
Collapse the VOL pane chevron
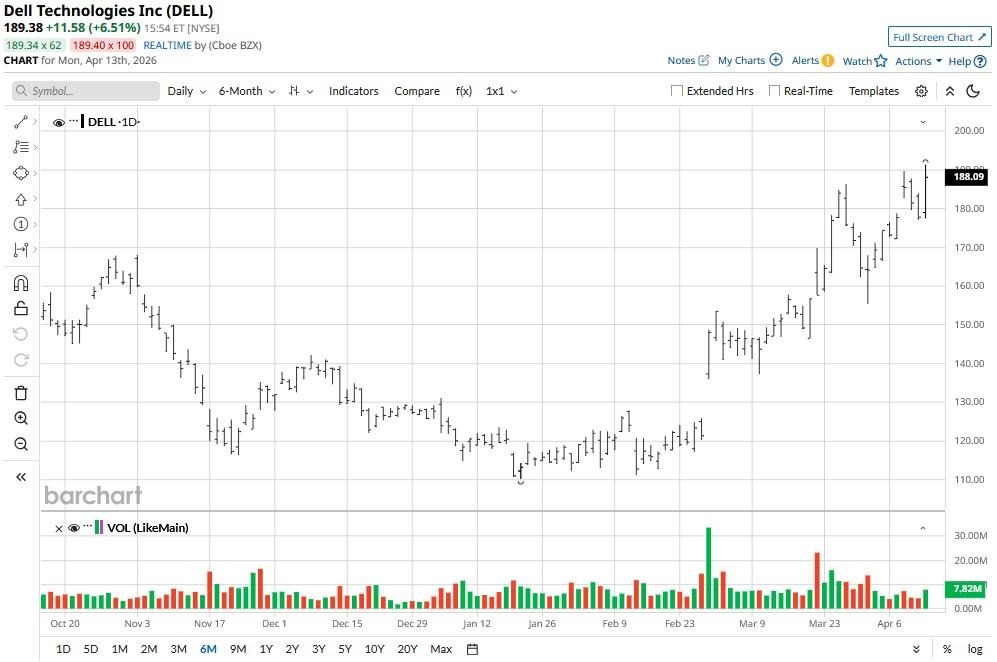pyautogui.click(x=923, y=528)
